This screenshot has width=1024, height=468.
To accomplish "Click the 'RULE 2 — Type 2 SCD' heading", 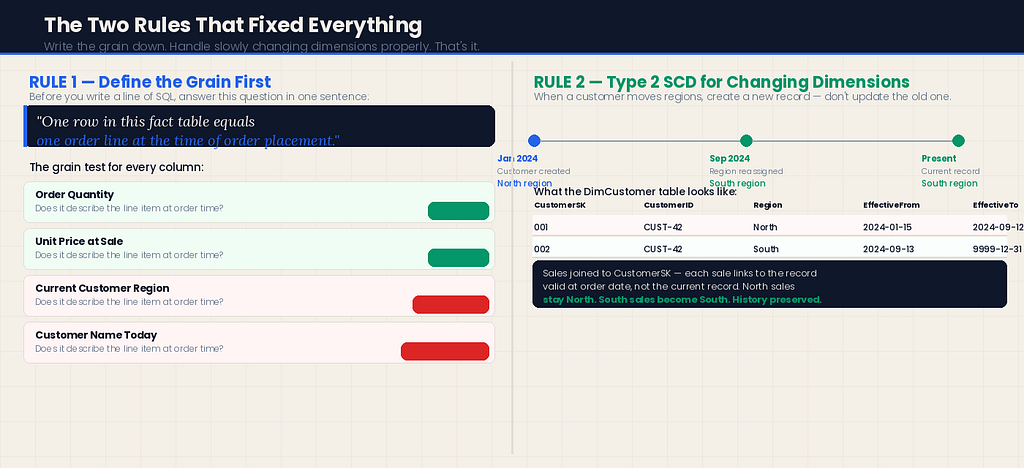I will (x=722, y=82).
